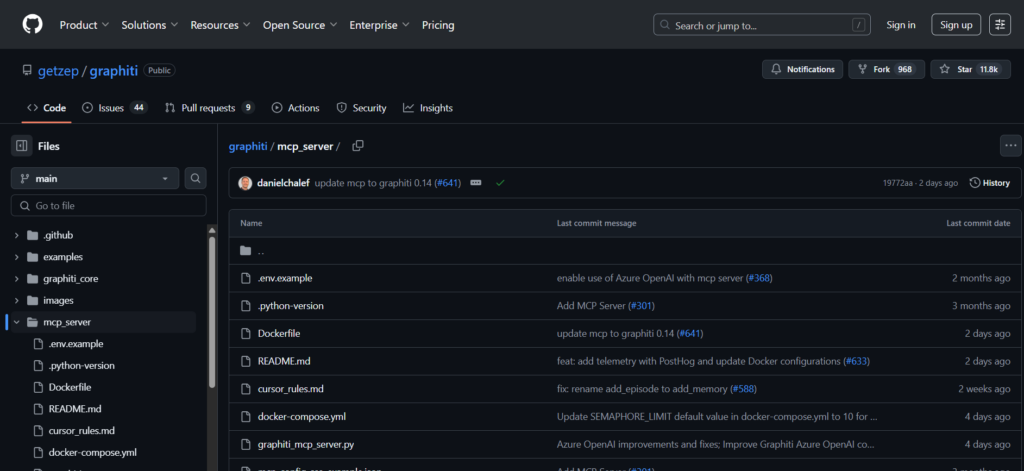Open pull request #588 link
The height and width of the screenshot is (471, 1024).
(743, 389)
